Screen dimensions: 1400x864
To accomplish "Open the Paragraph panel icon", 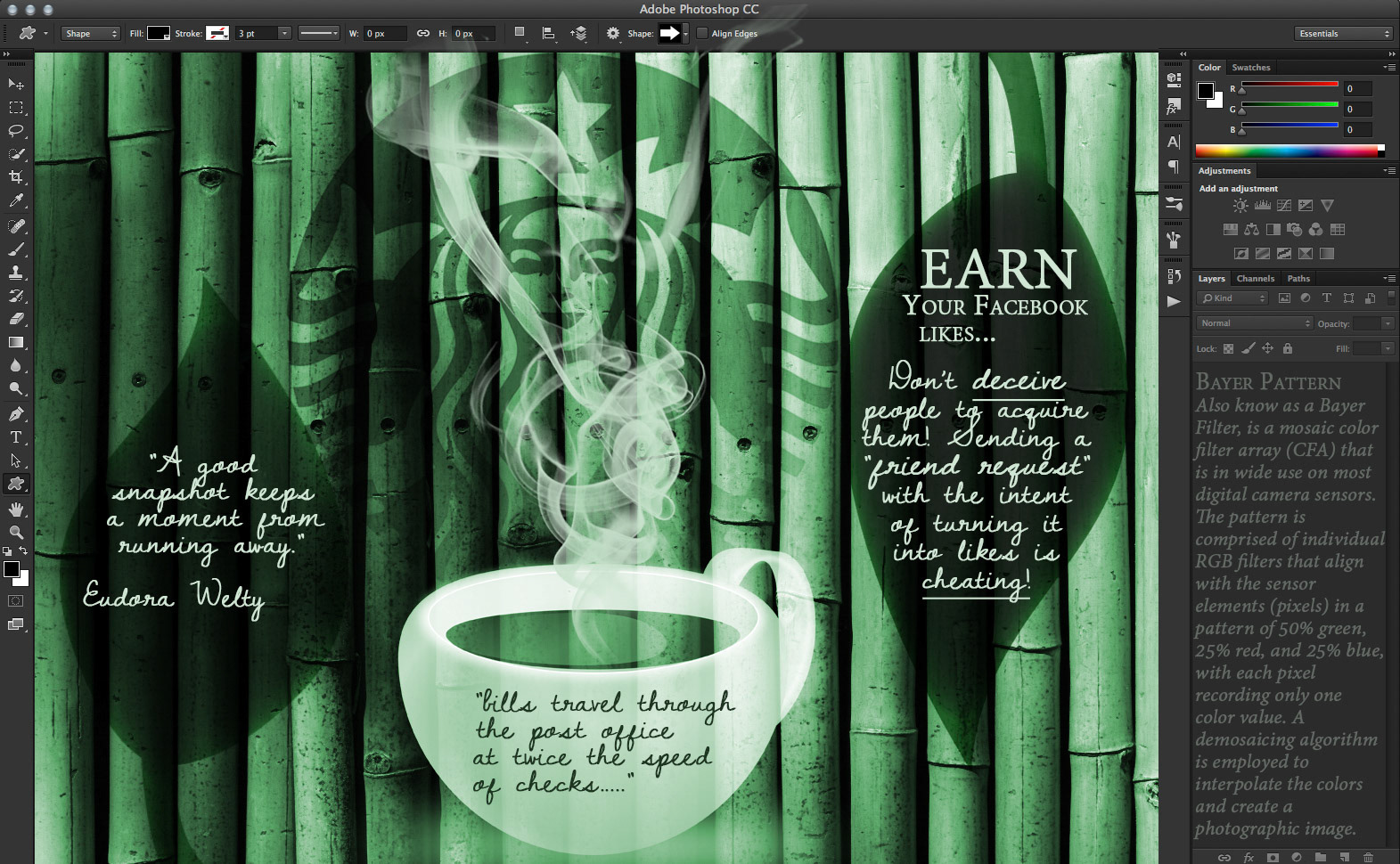I will pyautogui.click(x=1174, y=167).
